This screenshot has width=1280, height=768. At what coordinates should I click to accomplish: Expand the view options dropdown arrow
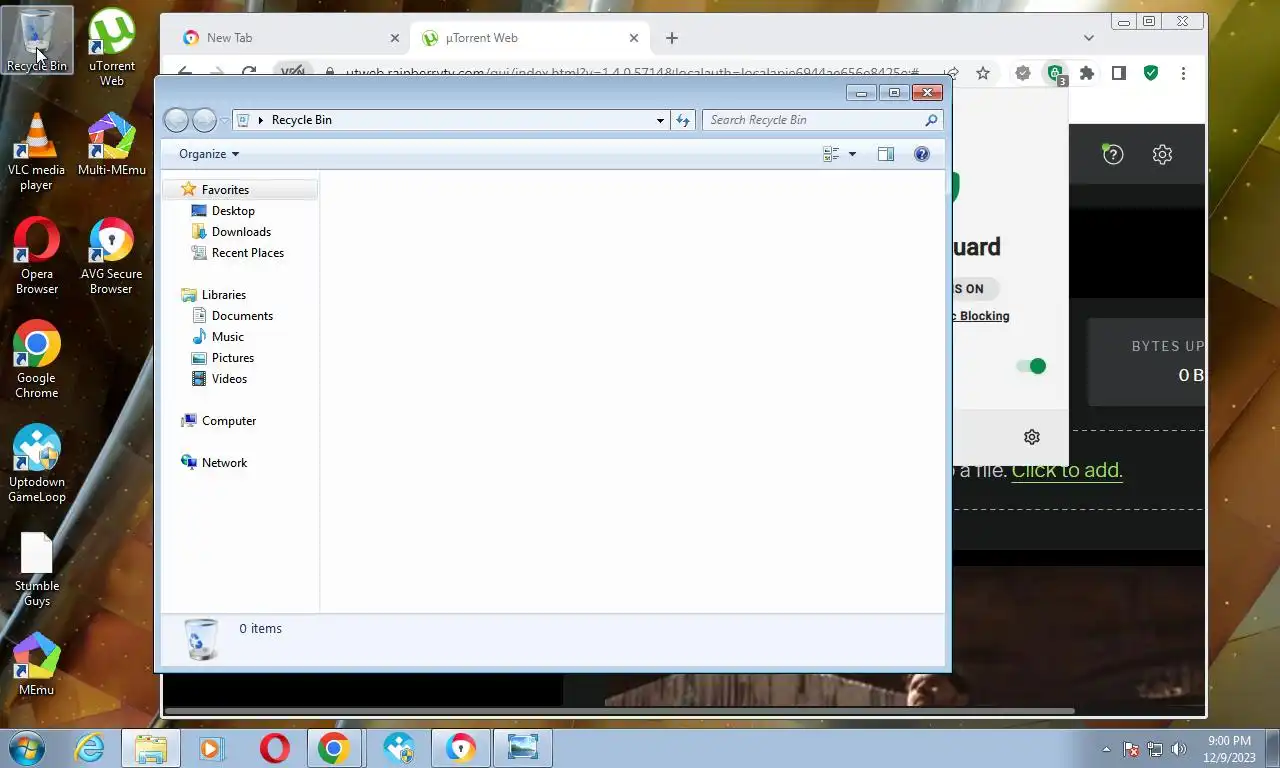[852, 154]
